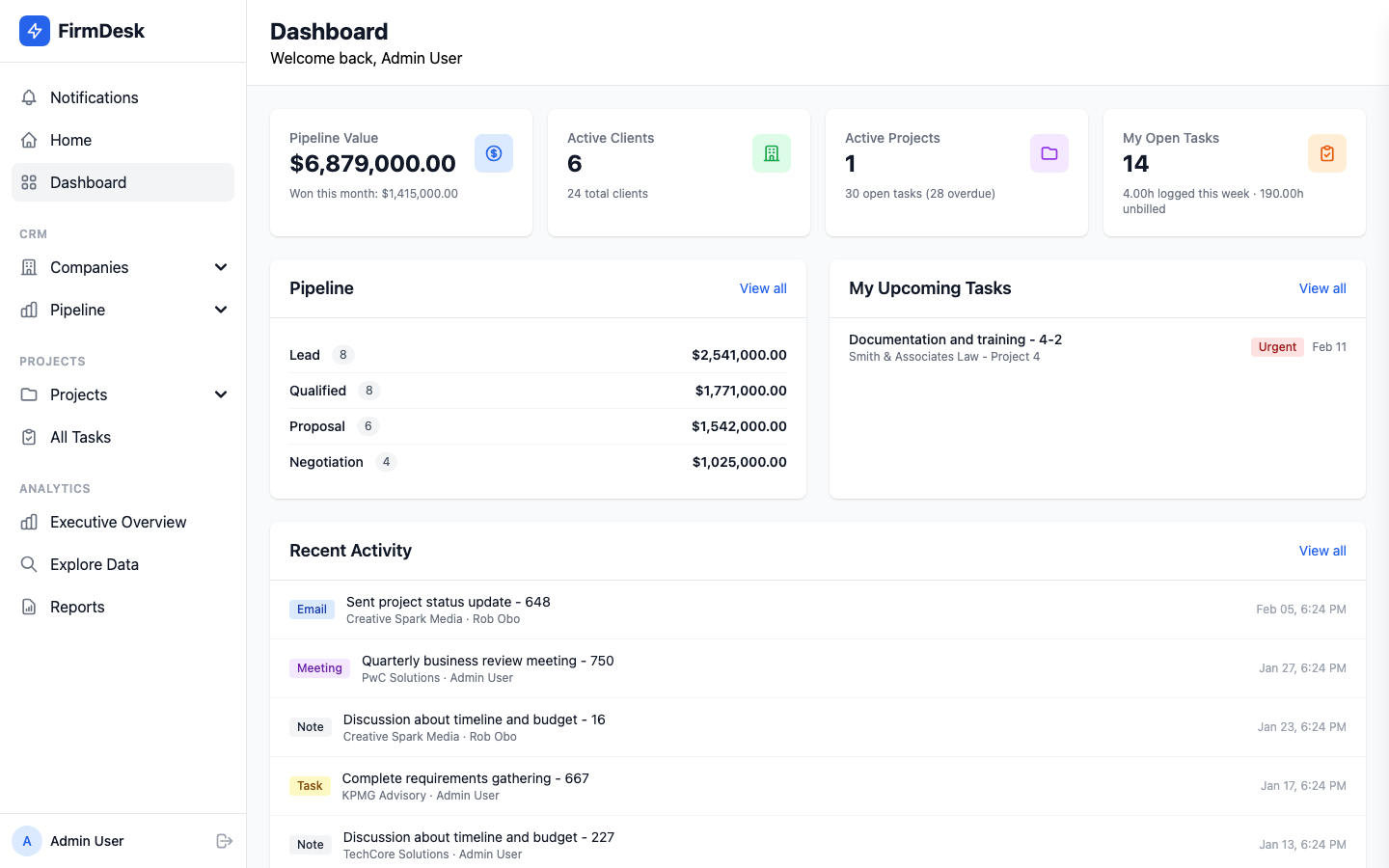Click the dollar icon on Pipeline Value card
1389x868 pixels.
[x=494, y=152]
